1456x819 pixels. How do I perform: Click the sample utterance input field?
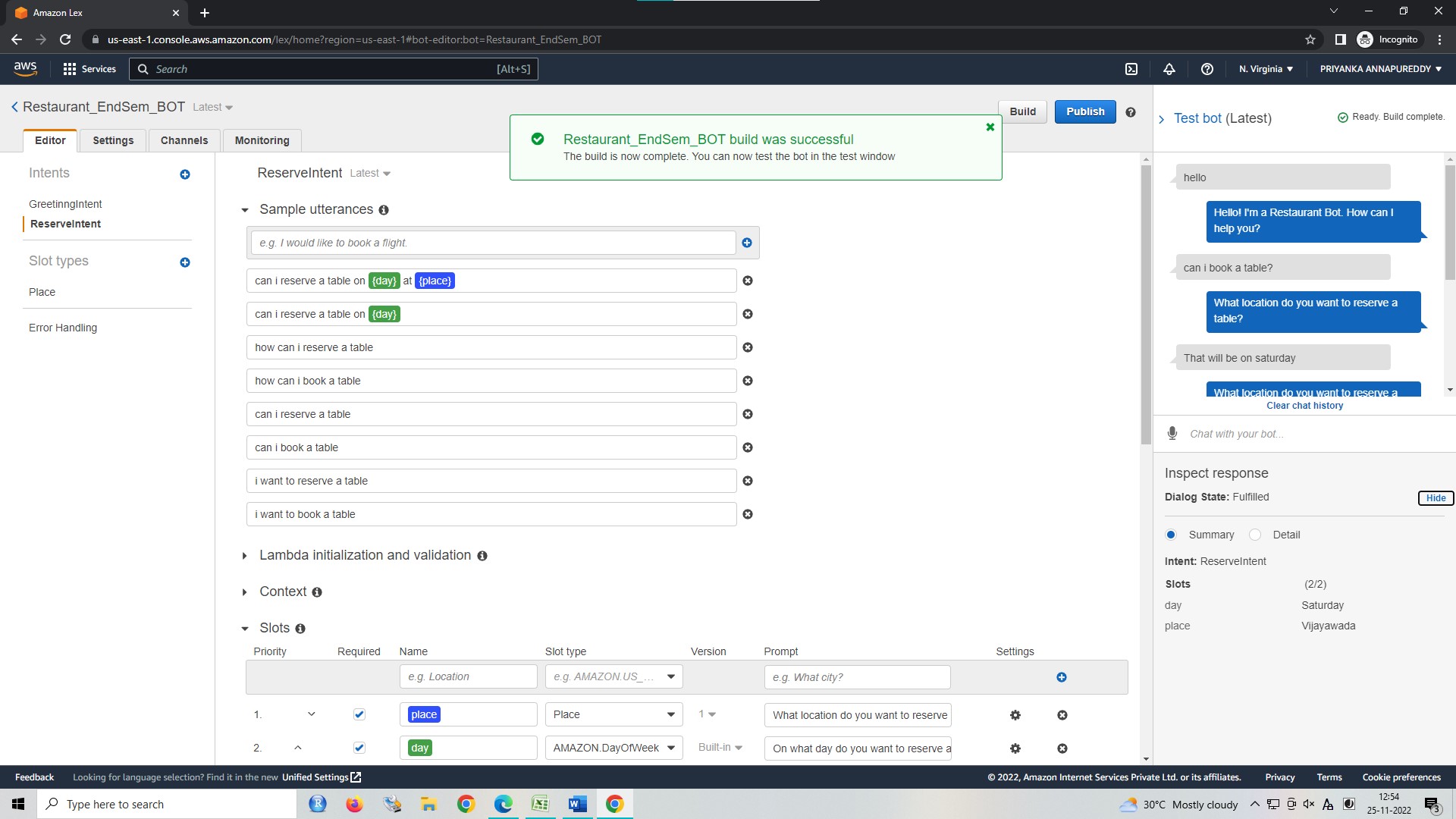493,243
